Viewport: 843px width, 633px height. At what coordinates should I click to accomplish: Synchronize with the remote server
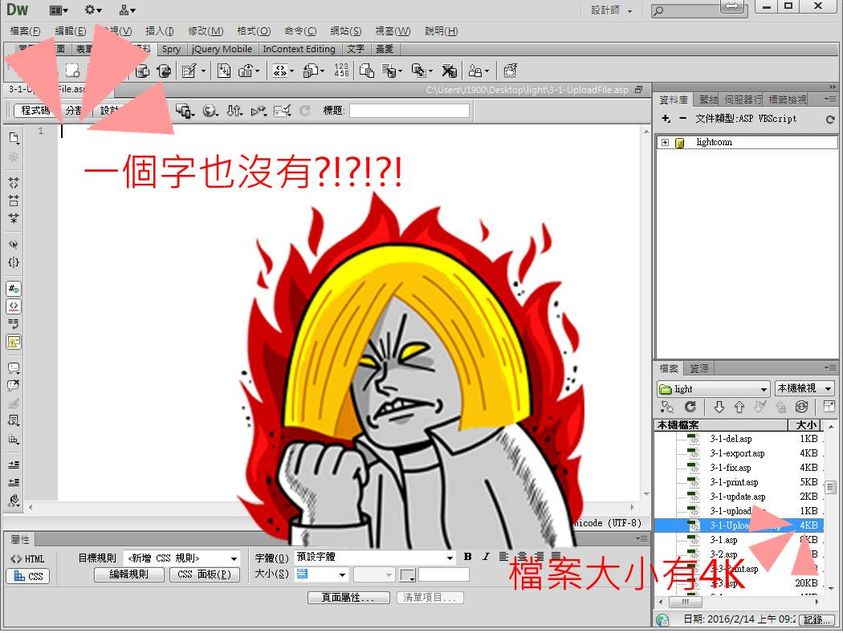tap(800, 406)
